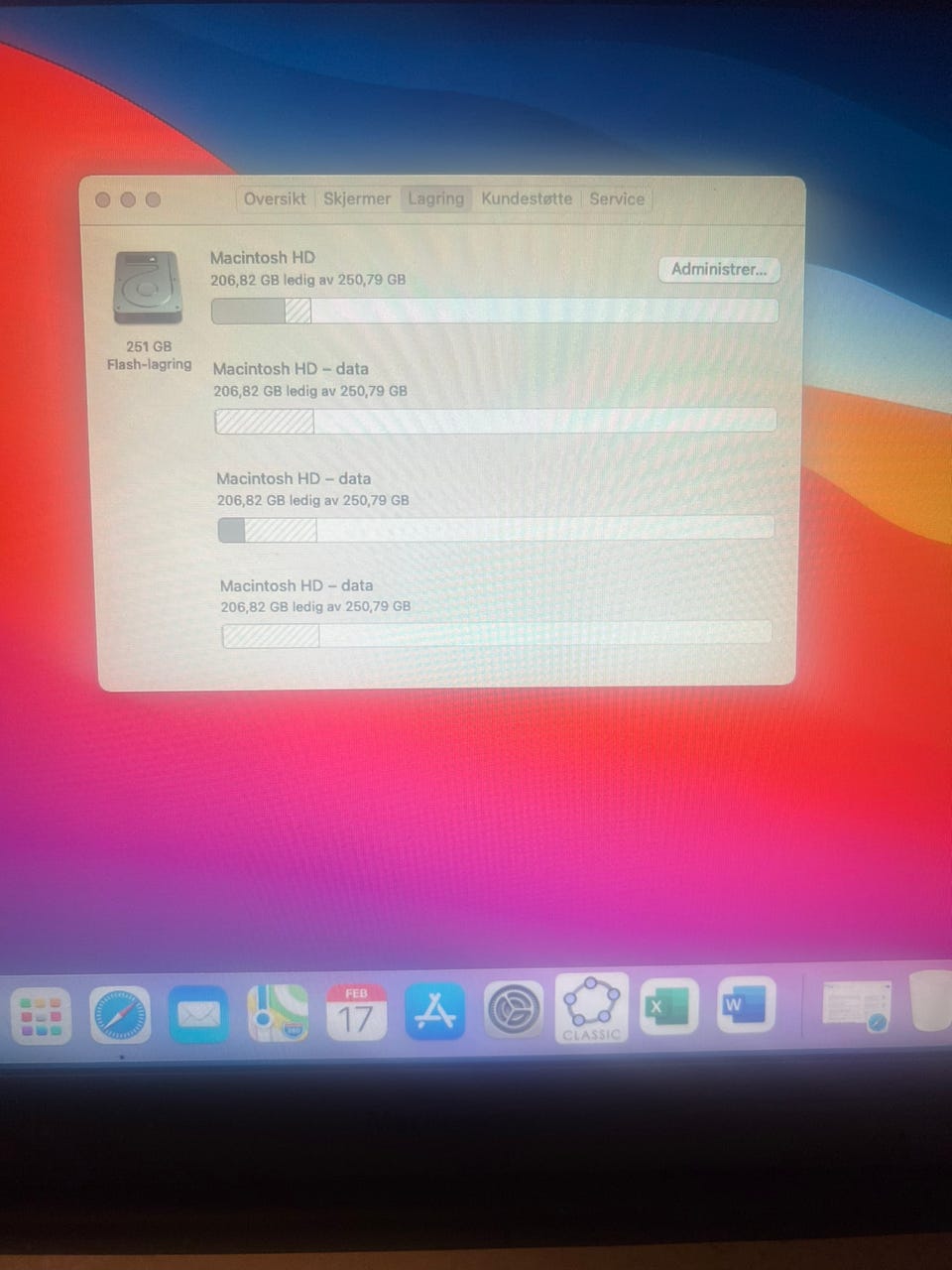Image resolution: width=952 pixels, height=1270 pixels.
Task: Click the last Macintosh HD – data storage bar
Action: click(496, 634)
